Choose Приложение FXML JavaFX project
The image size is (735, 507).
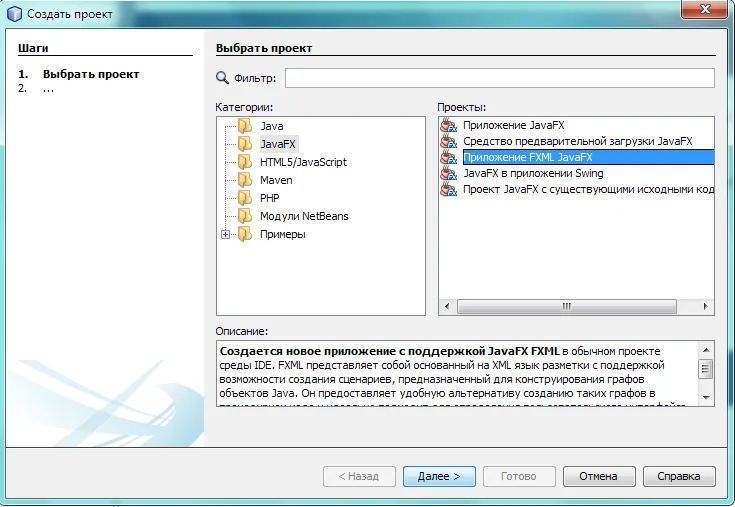pyautogui.click(x=588, y=157)
